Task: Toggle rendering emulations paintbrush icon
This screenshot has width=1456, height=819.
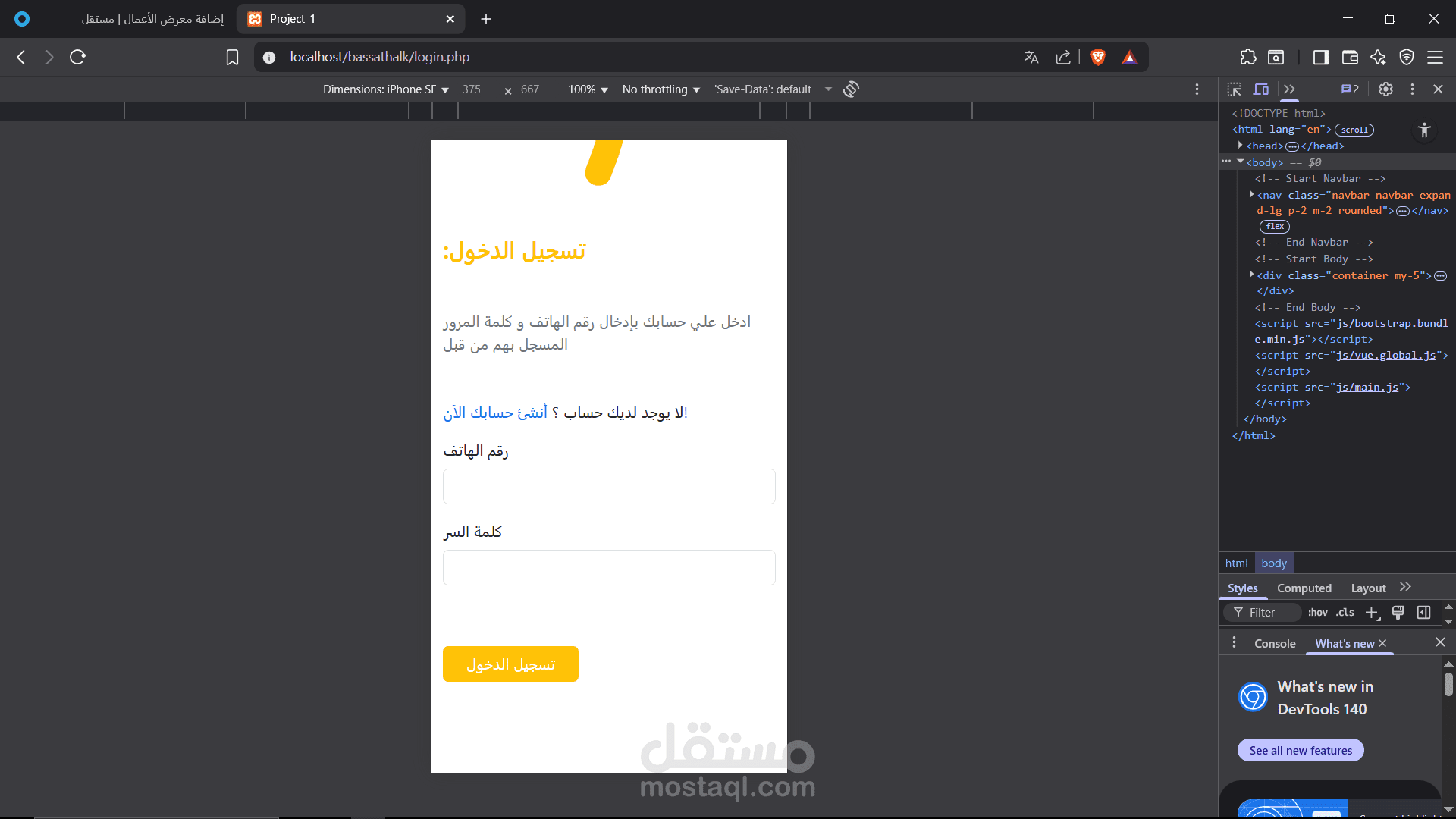Action: 1398,613
